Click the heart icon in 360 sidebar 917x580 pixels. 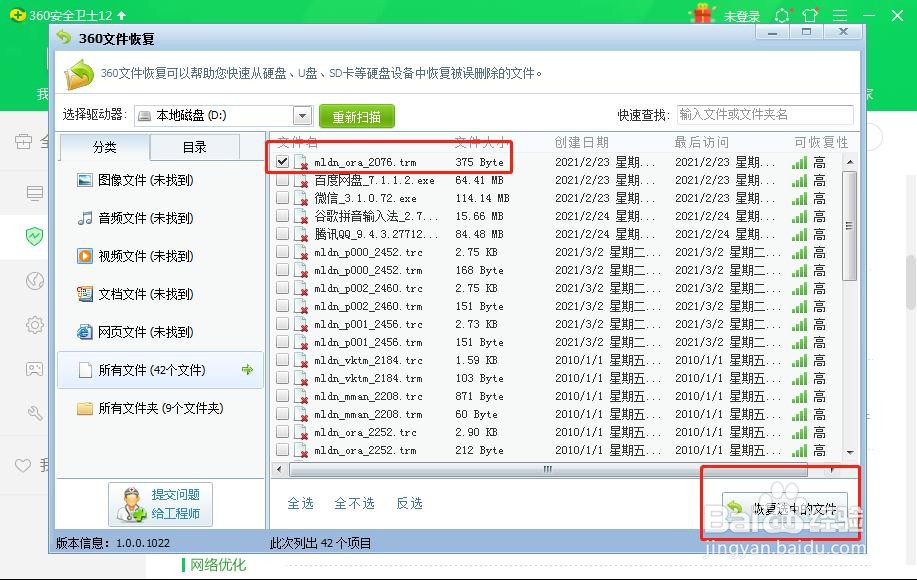23,465
